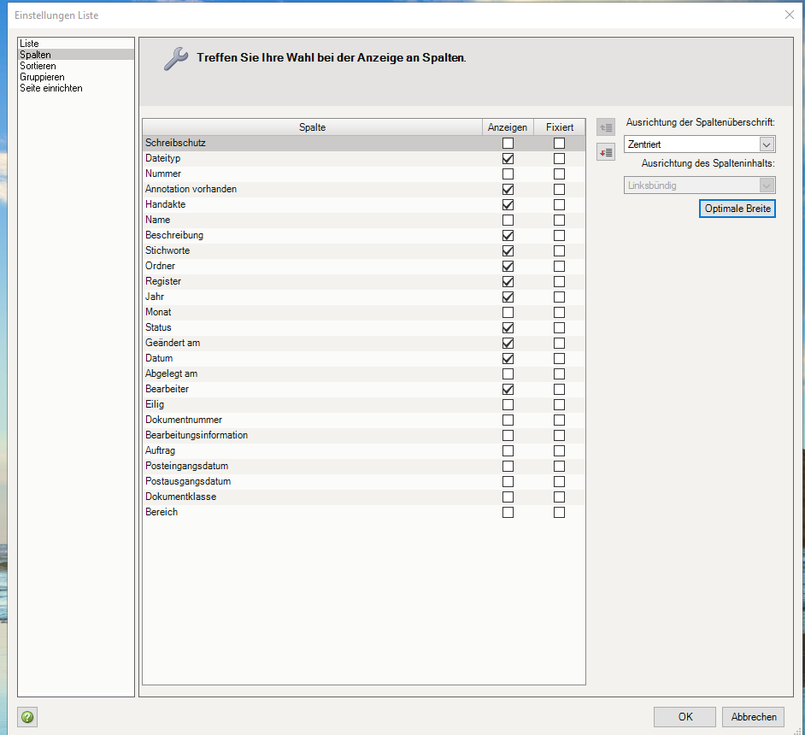Uncheck Anzeigen for Bearbeiter
The image size is (805, 735).
pos(508,390)
